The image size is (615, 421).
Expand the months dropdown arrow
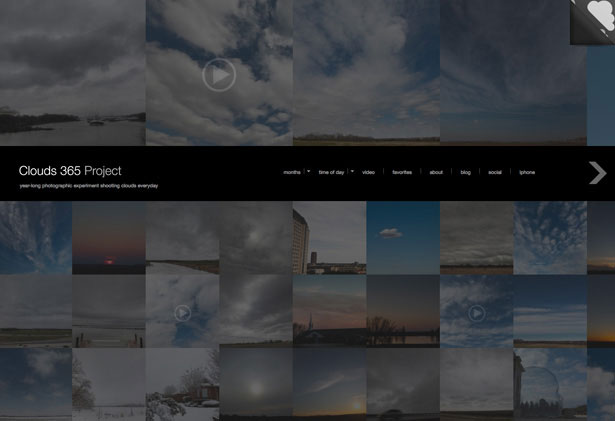309,171
